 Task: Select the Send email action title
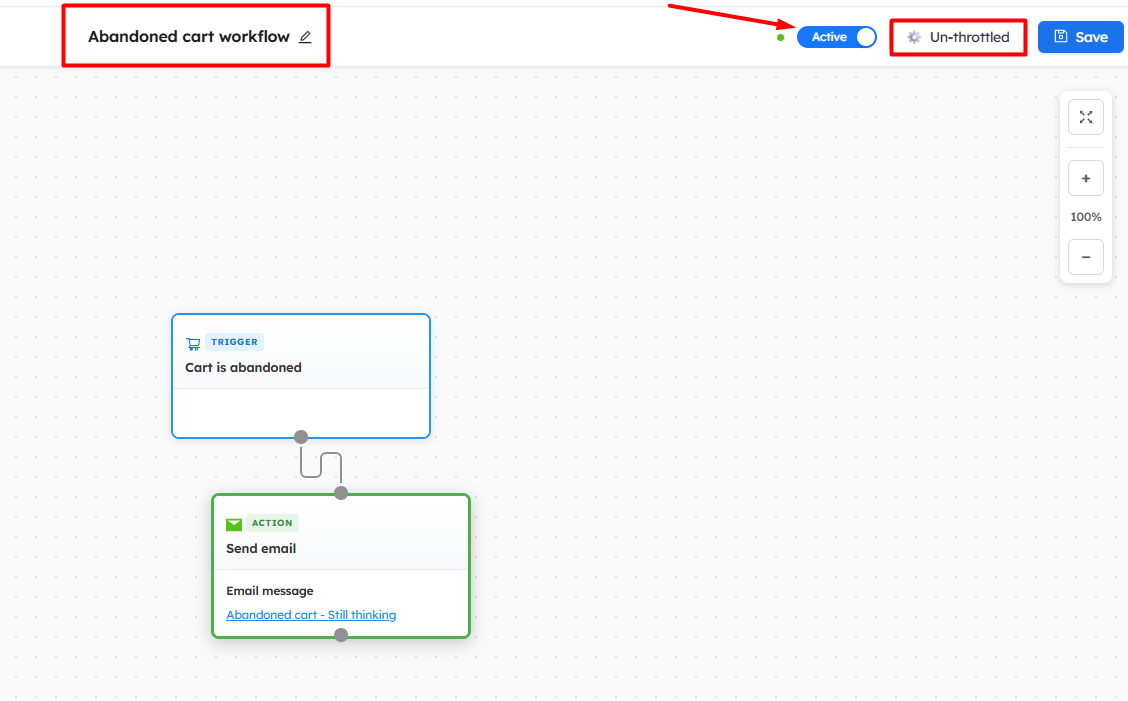261,549
